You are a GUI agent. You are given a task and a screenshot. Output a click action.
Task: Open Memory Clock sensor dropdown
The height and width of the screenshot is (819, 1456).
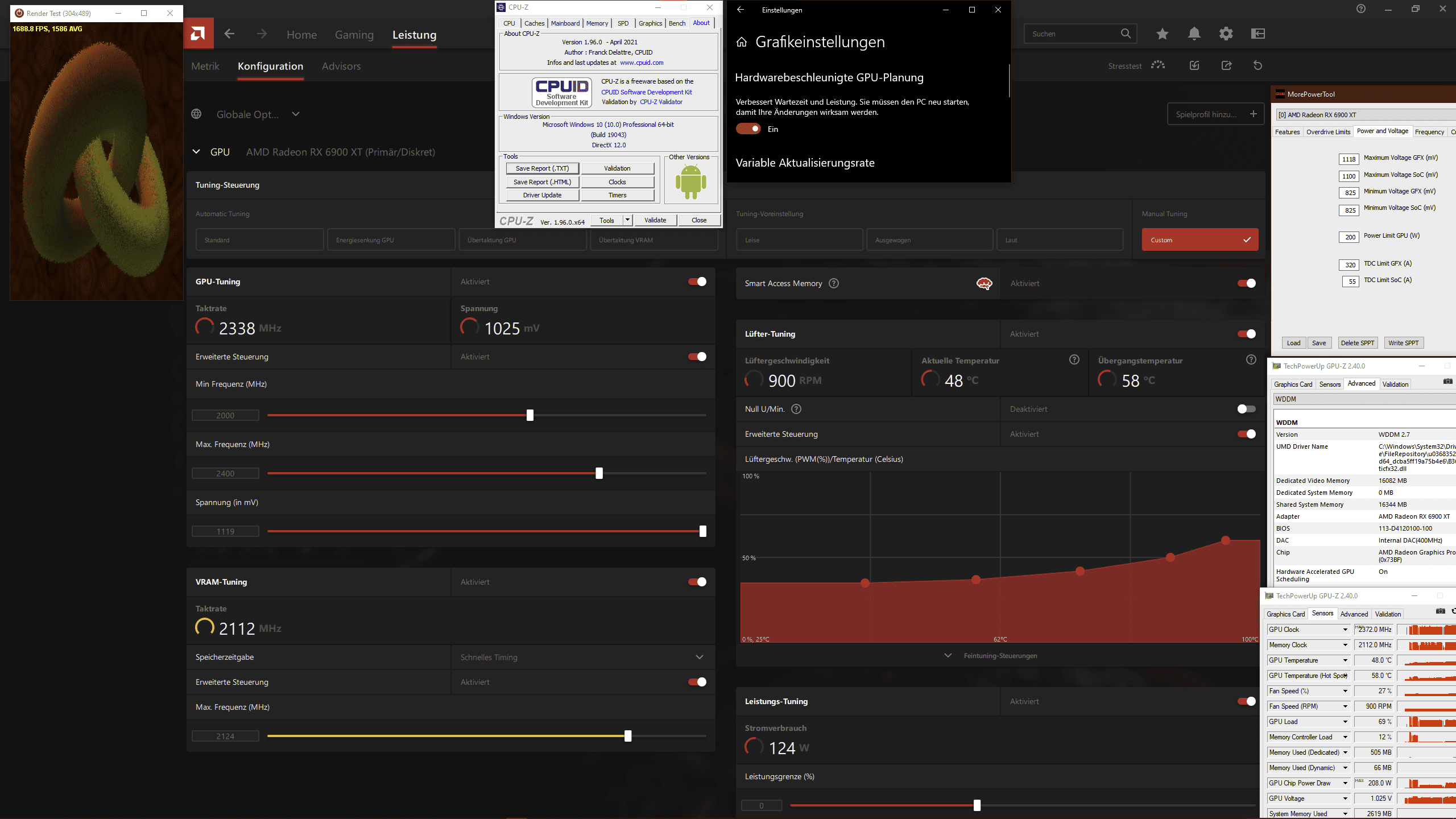[x=1345, y=645]
